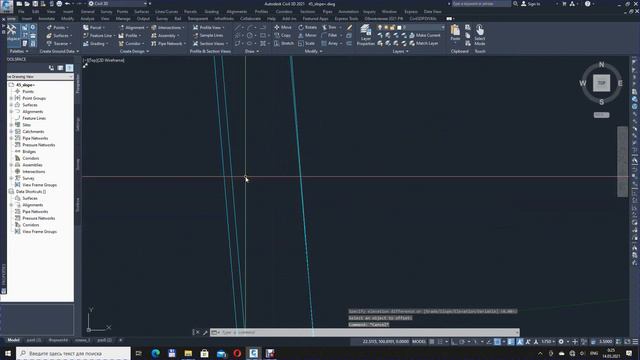
Task: Toggle the annotation visibility icon in status bar
Action: click(520, 342)
